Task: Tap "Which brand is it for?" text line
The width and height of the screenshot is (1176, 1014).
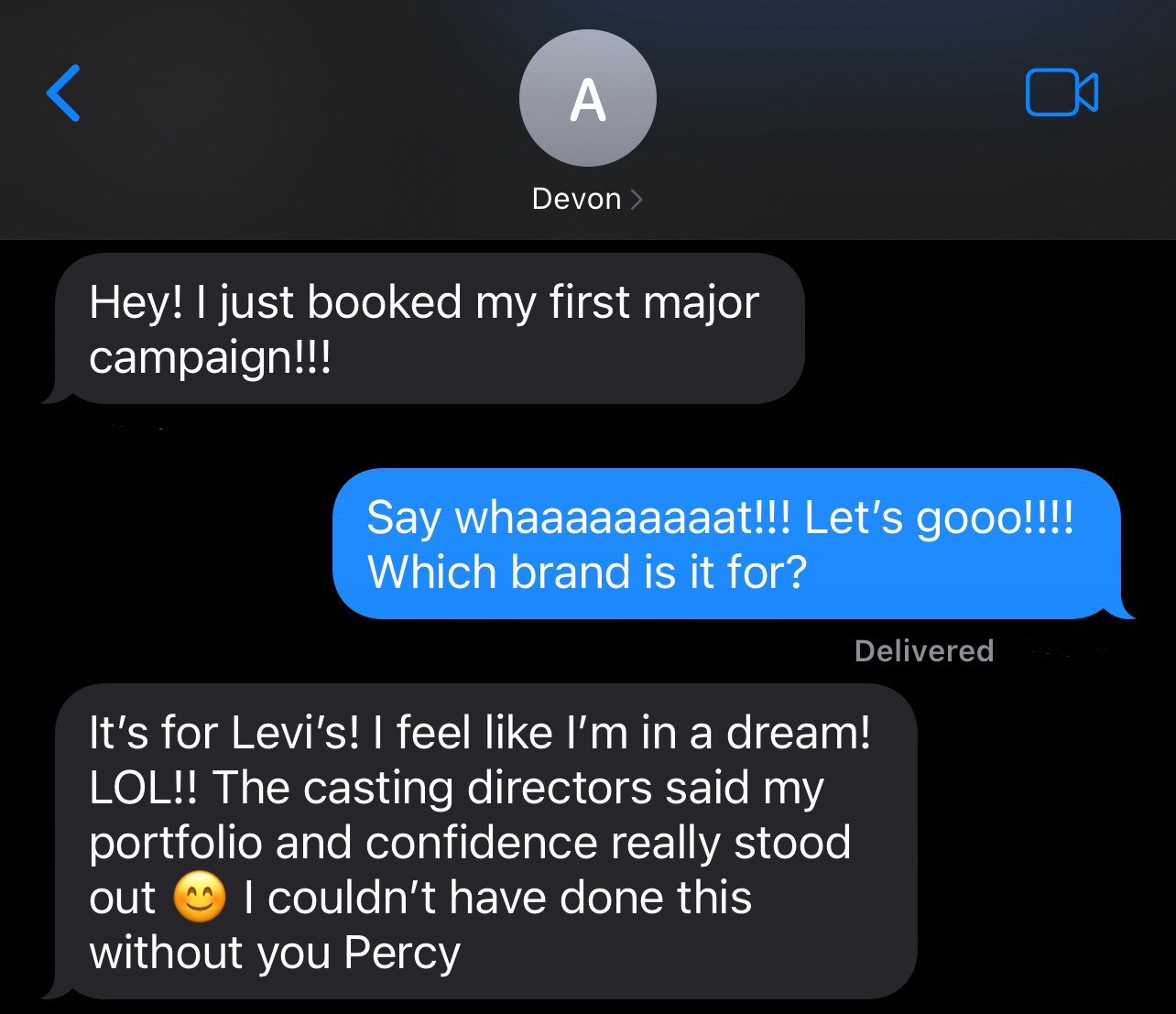Action: tap(587, 572)
